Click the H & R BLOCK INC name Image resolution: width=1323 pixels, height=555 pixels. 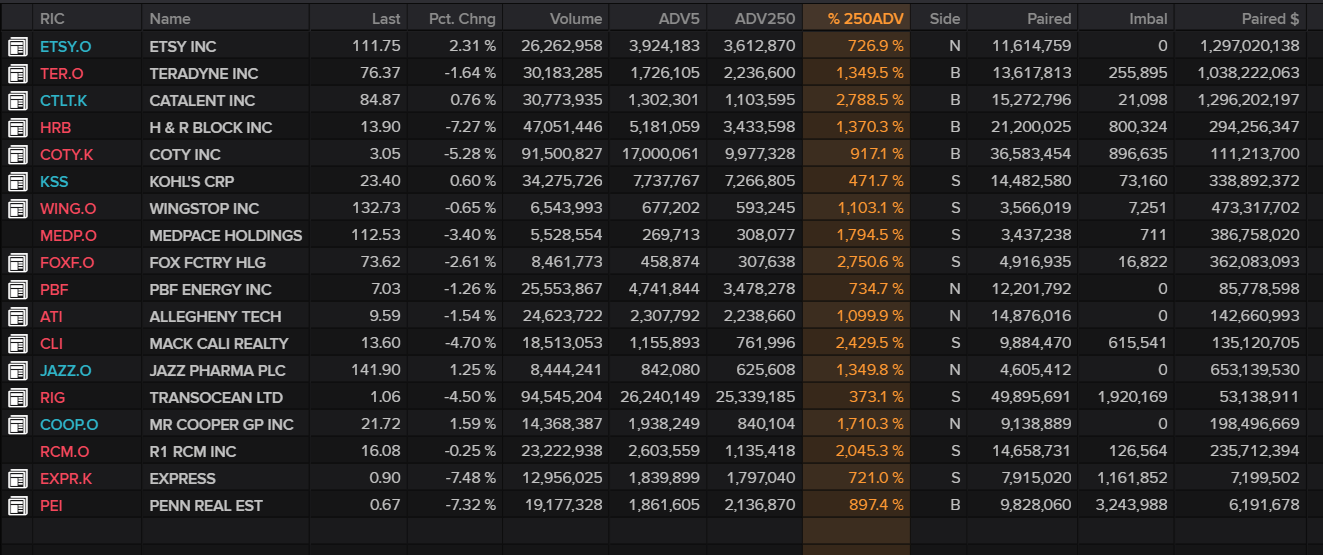click(x=211, y=127)
